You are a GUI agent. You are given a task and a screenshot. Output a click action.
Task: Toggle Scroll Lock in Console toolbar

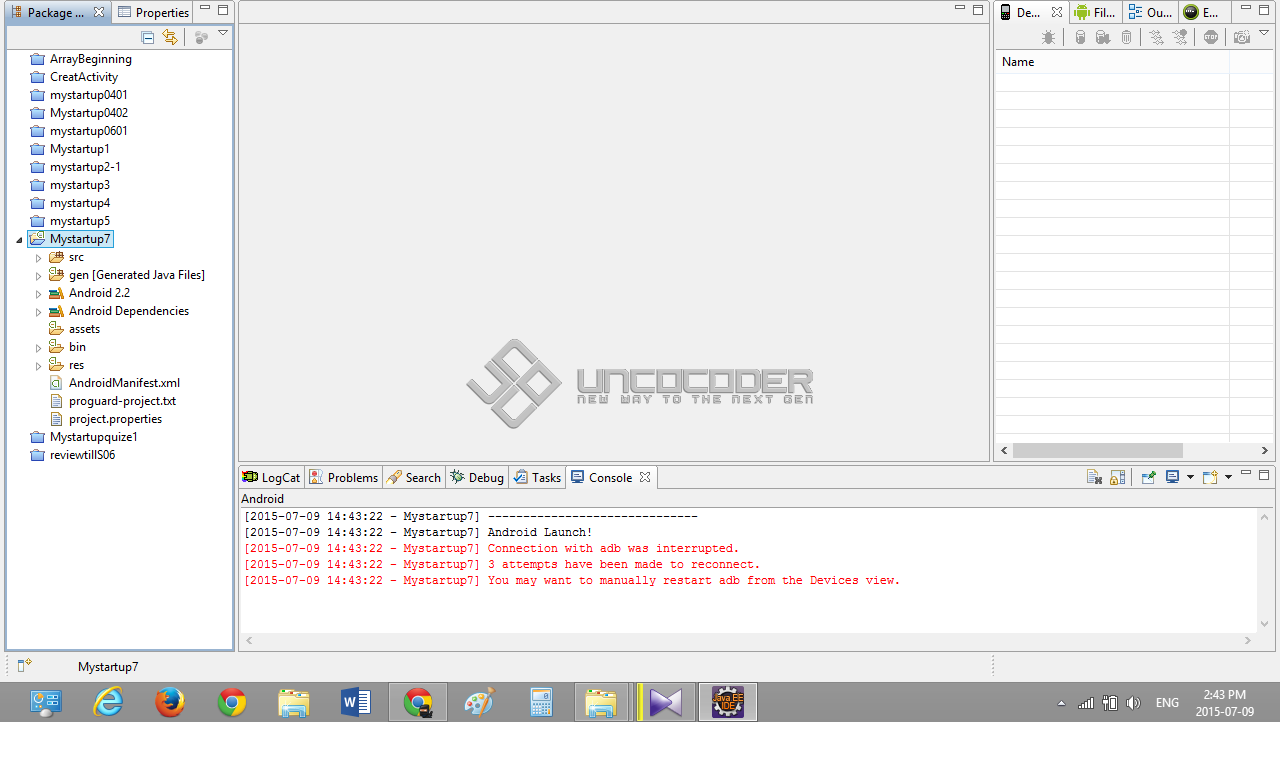click(1118, 478)
